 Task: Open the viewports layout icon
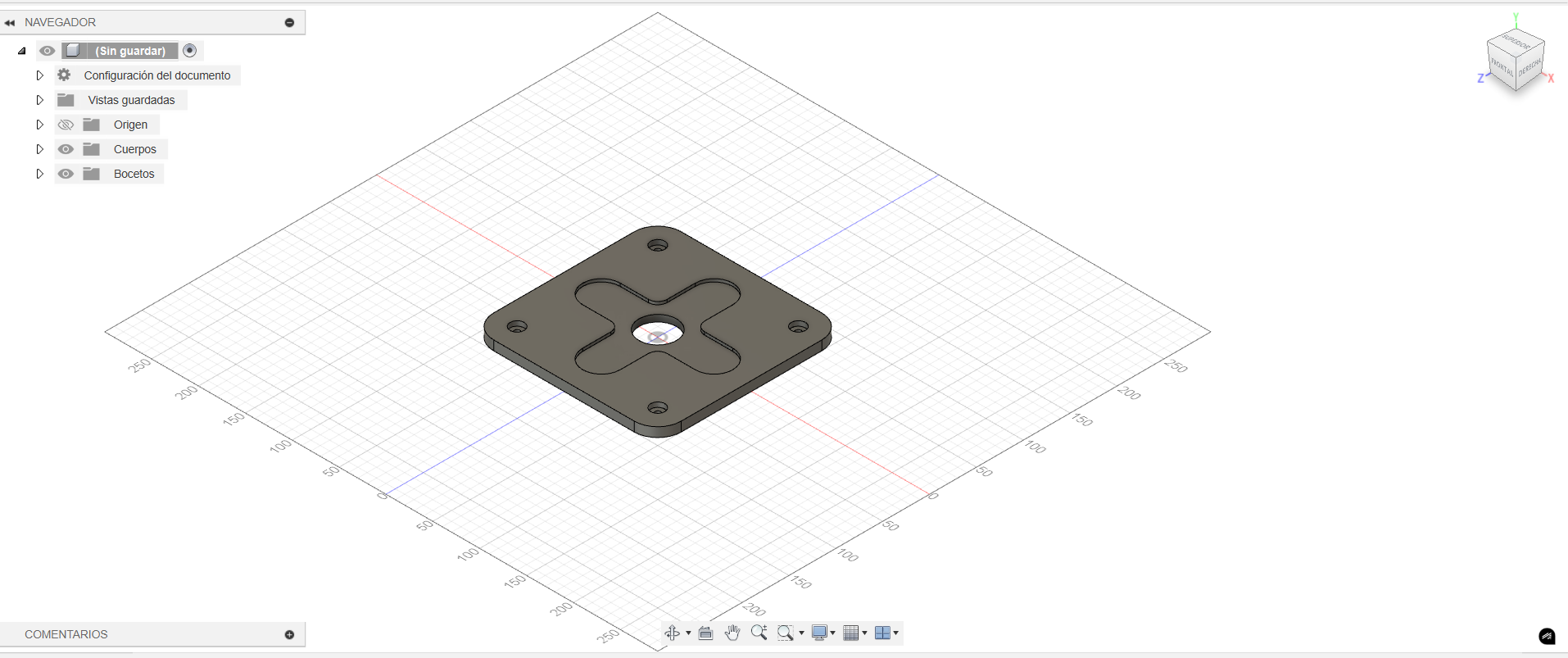coord(882,633)
